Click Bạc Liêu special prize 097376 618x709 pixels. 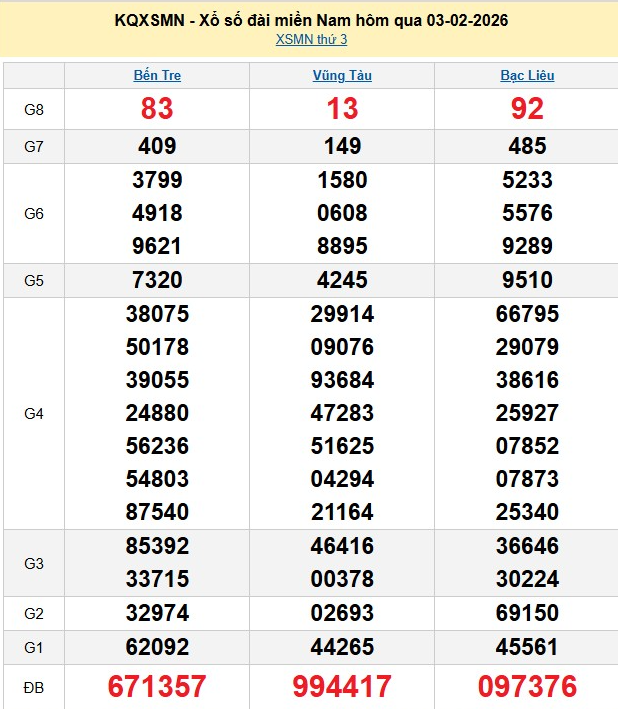coord(527,686)
